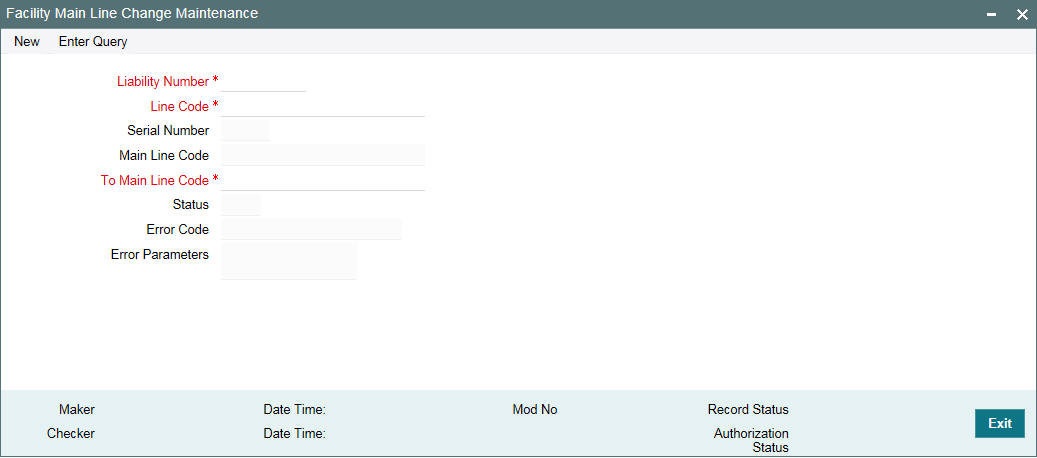1037x458 pixels.
Task: Click the Date Time label beside Maker
Action: (294, 410)
